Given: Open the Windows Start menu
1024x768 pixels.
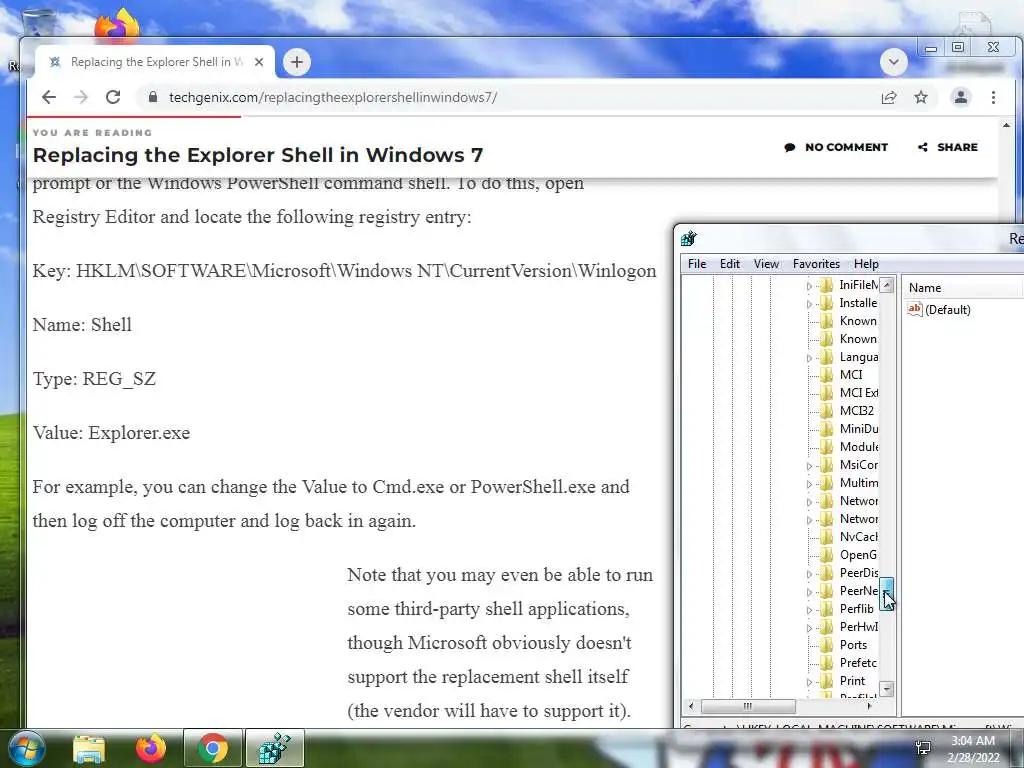Looking at the screenshot, I should pyautogui.click(x=26, y=748).
